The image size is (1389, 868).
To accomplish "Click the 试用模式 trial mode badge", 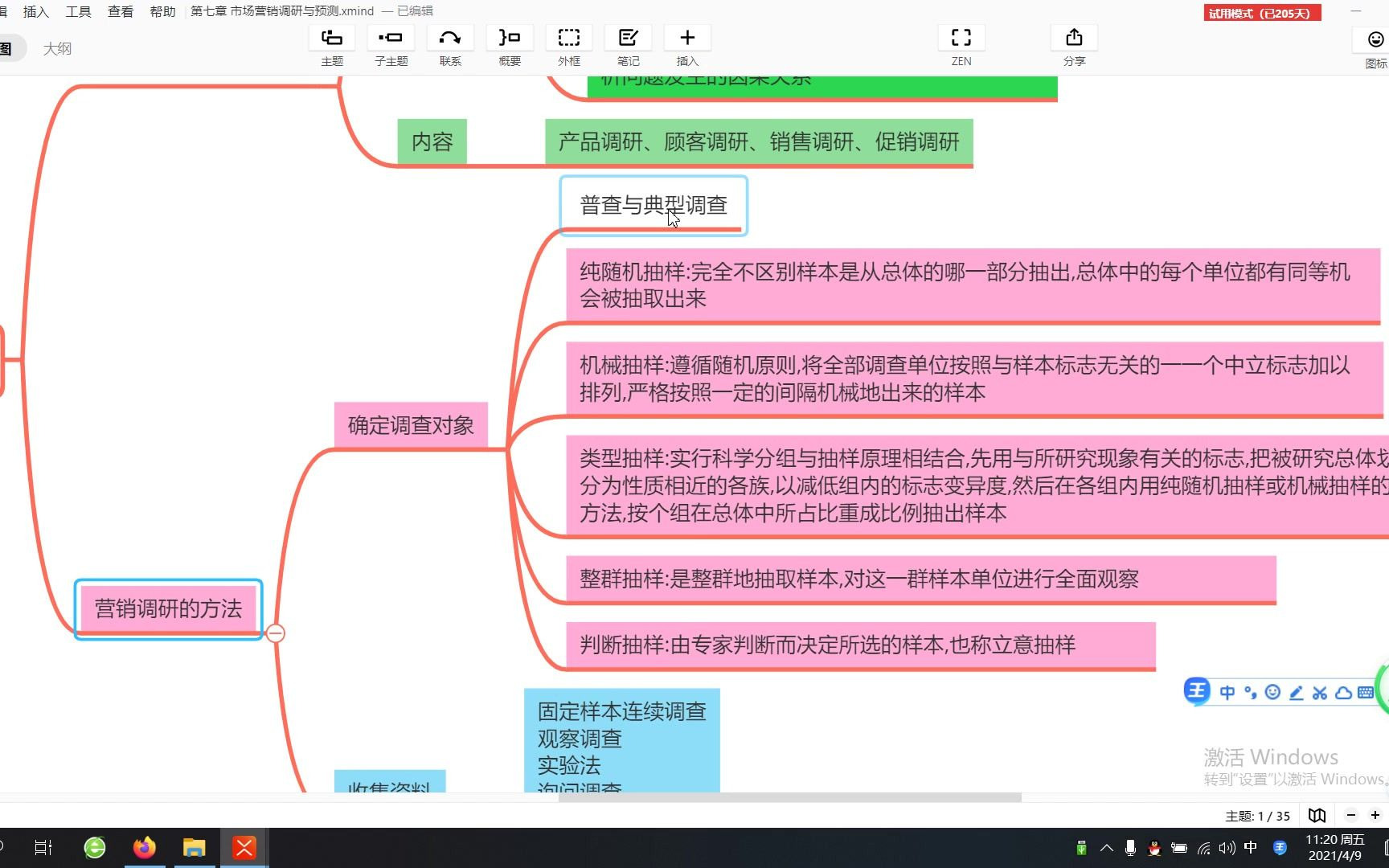I will 1262,13.
